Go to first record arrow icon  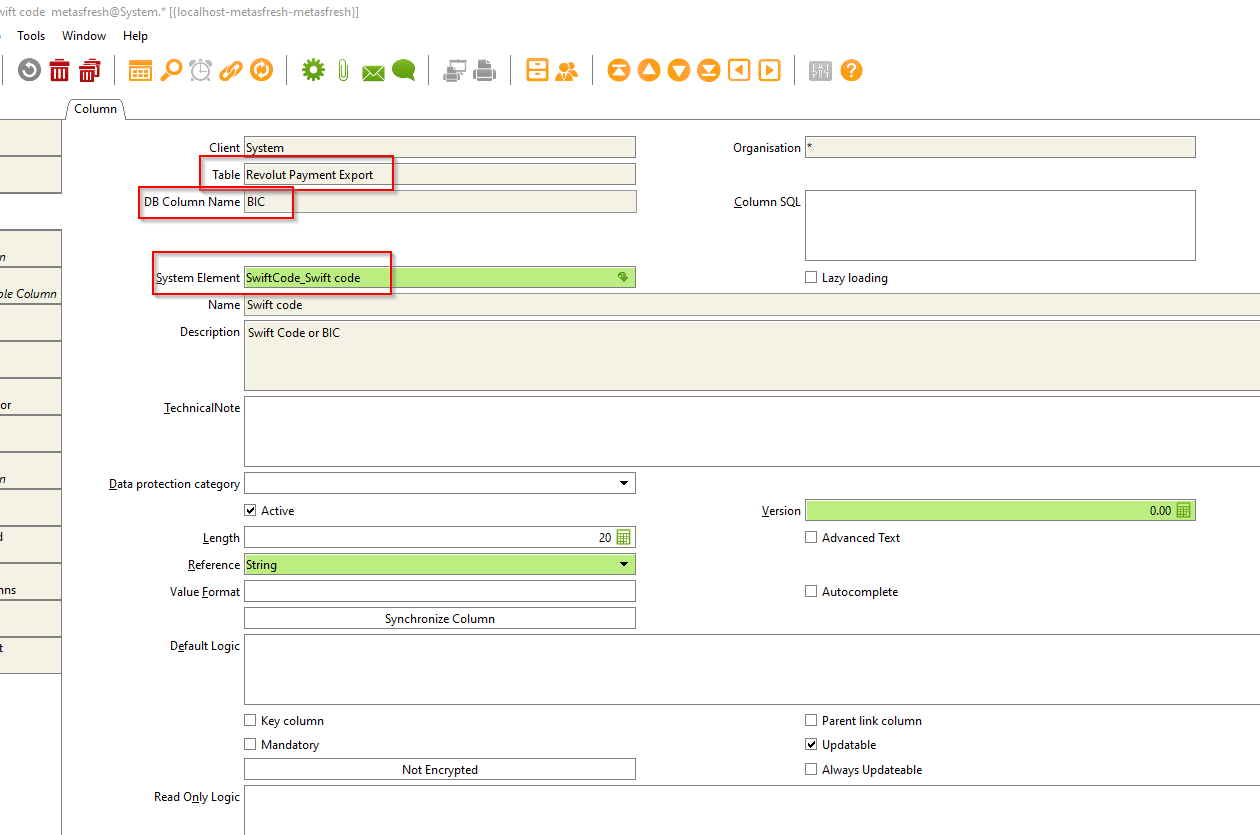[x=619, y=70]
